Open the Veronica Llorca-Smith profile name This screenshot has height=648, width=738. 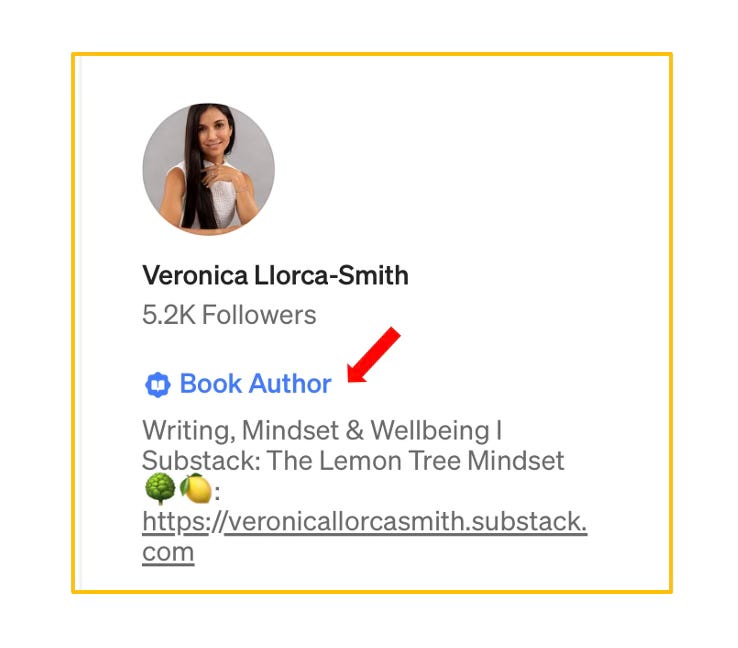[275, 275]
